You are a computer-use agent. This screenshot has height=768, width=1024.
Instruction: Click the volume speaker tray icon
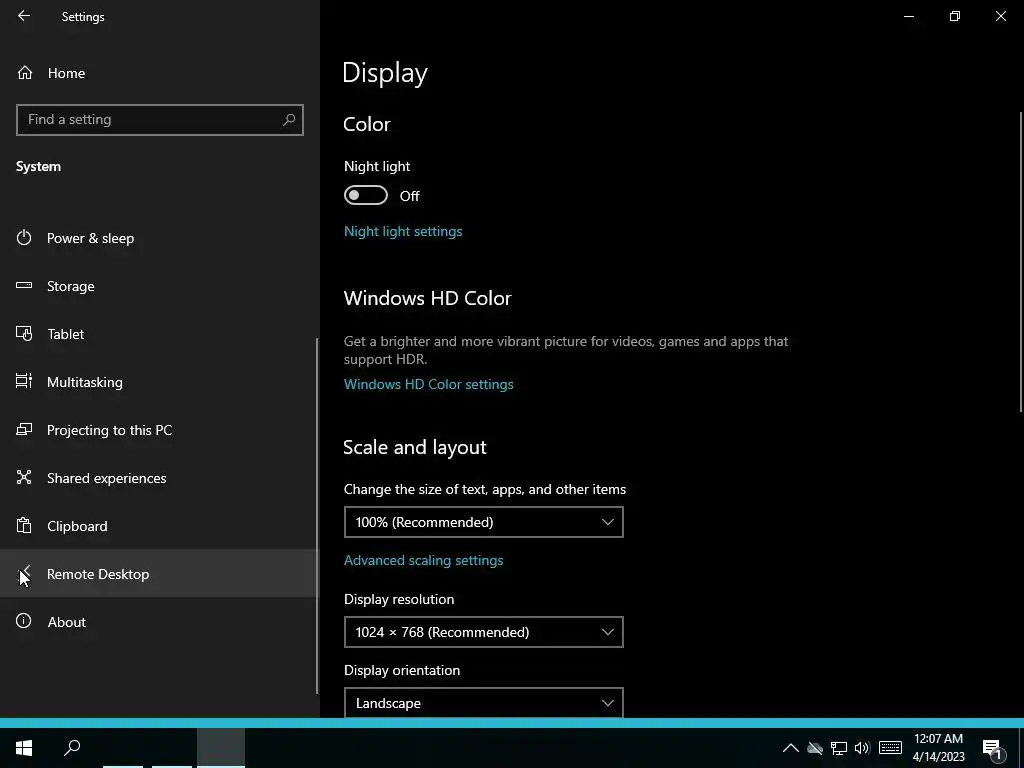coord(862,748)
